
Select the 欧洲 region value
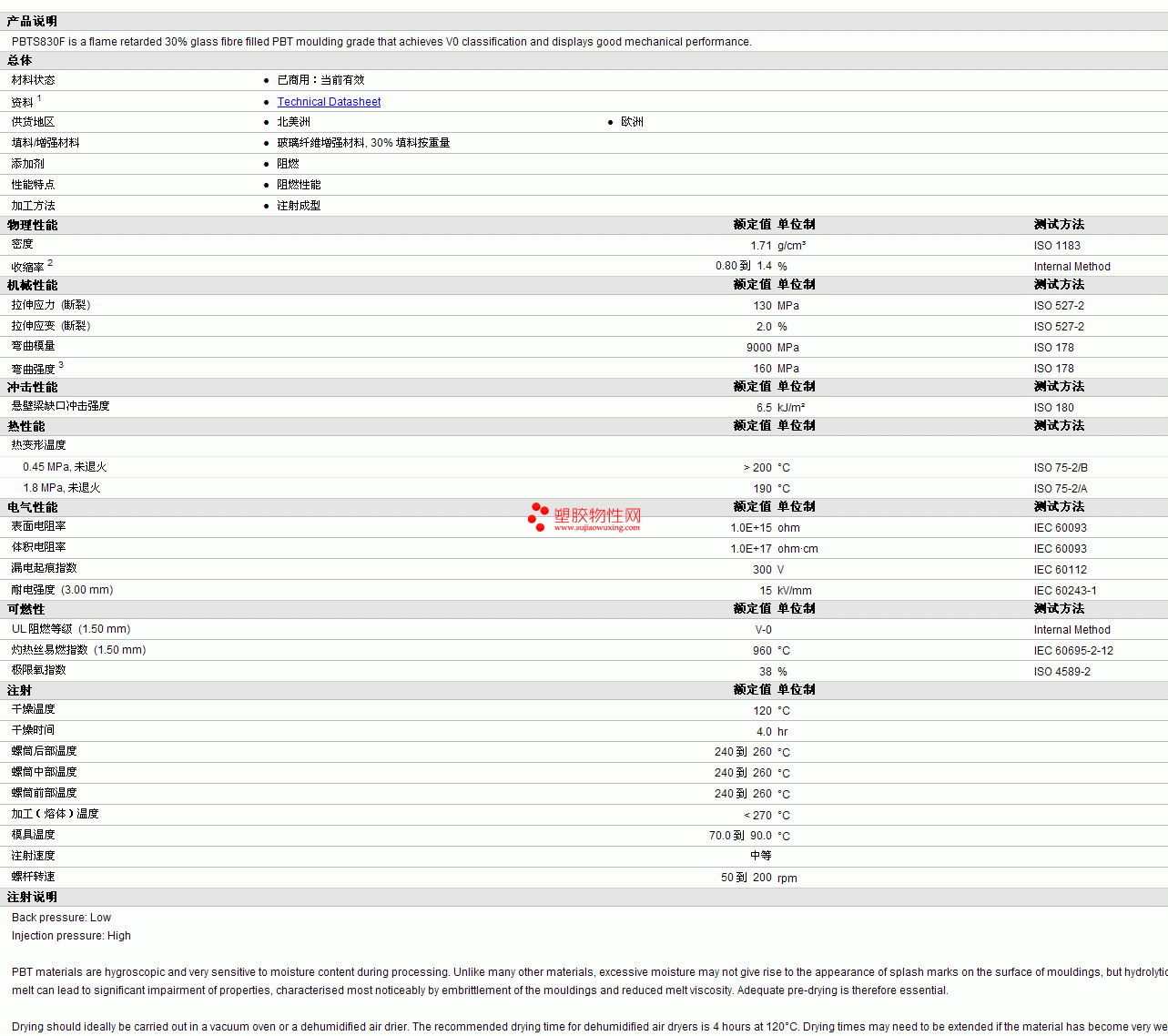pyautogui.click(x=632, y=122)
